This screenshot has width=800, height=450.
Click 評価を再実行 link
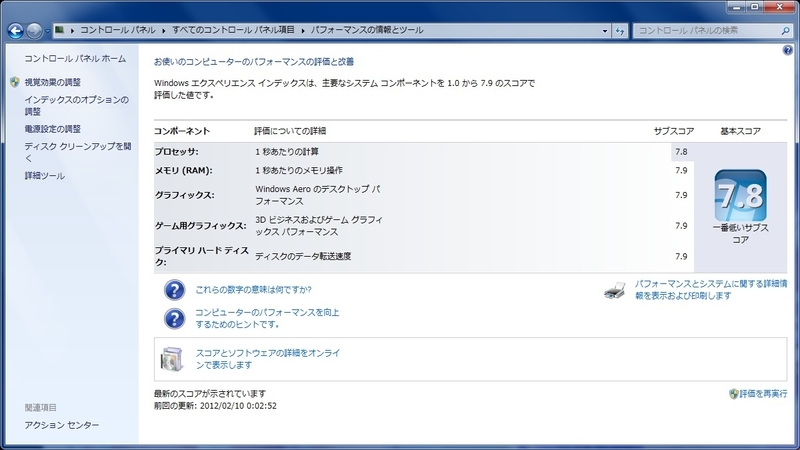(x=763, y=394)
